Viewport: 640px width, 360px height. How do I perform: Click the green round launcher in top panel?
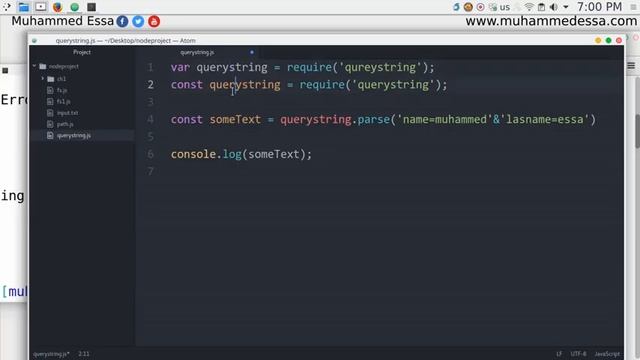(75, 7)
